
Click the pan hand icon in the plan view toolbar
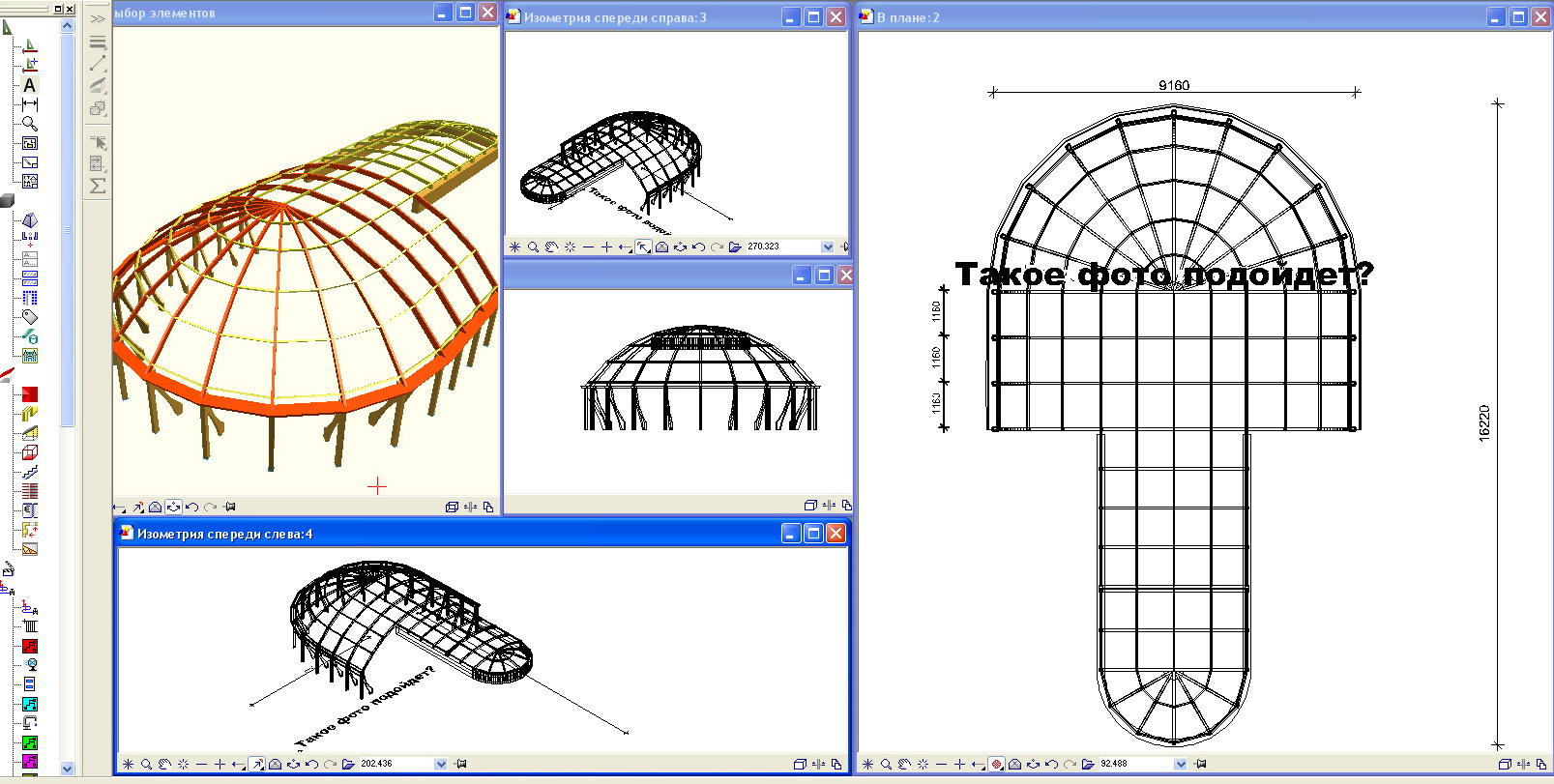[904, 764]
